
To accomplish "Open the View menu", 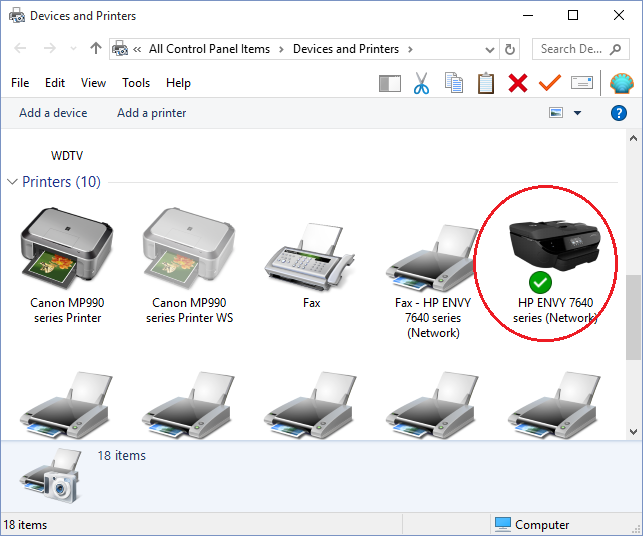I will coord(93,83).
